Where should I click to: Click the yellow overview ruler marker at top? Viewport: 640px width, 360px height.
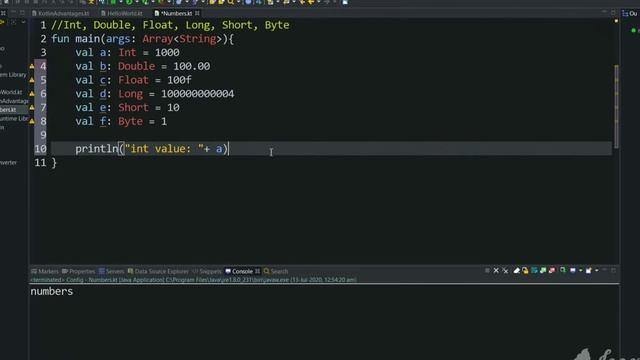[616, 21]
